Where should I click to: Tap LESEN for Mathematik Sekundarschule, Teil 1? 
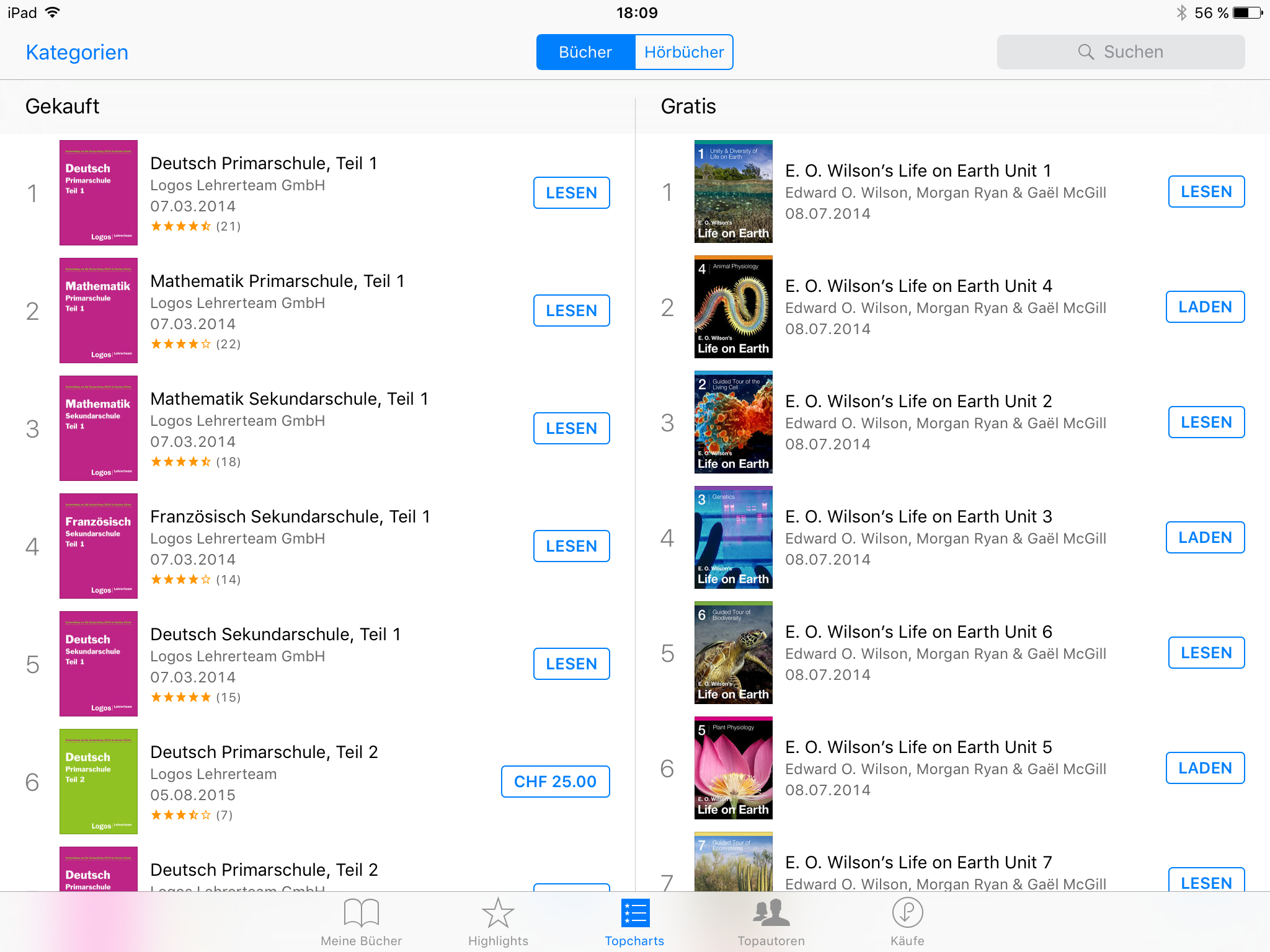point(571,428)
